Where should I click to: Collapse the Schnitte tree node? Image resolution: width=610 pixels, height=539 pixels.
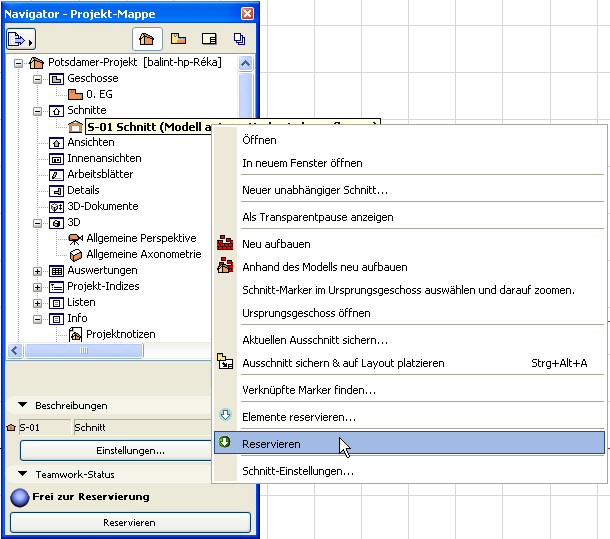[37, 111]
